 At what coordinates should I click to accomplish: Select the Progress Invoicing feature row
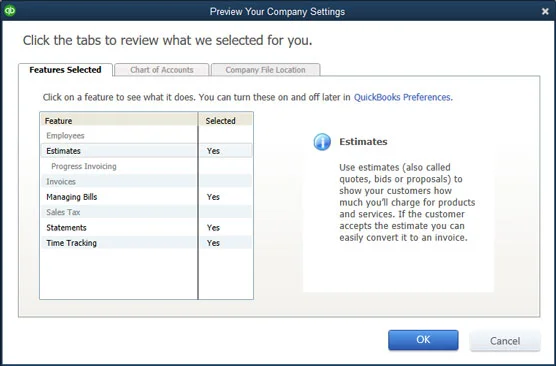coord(146,166)
